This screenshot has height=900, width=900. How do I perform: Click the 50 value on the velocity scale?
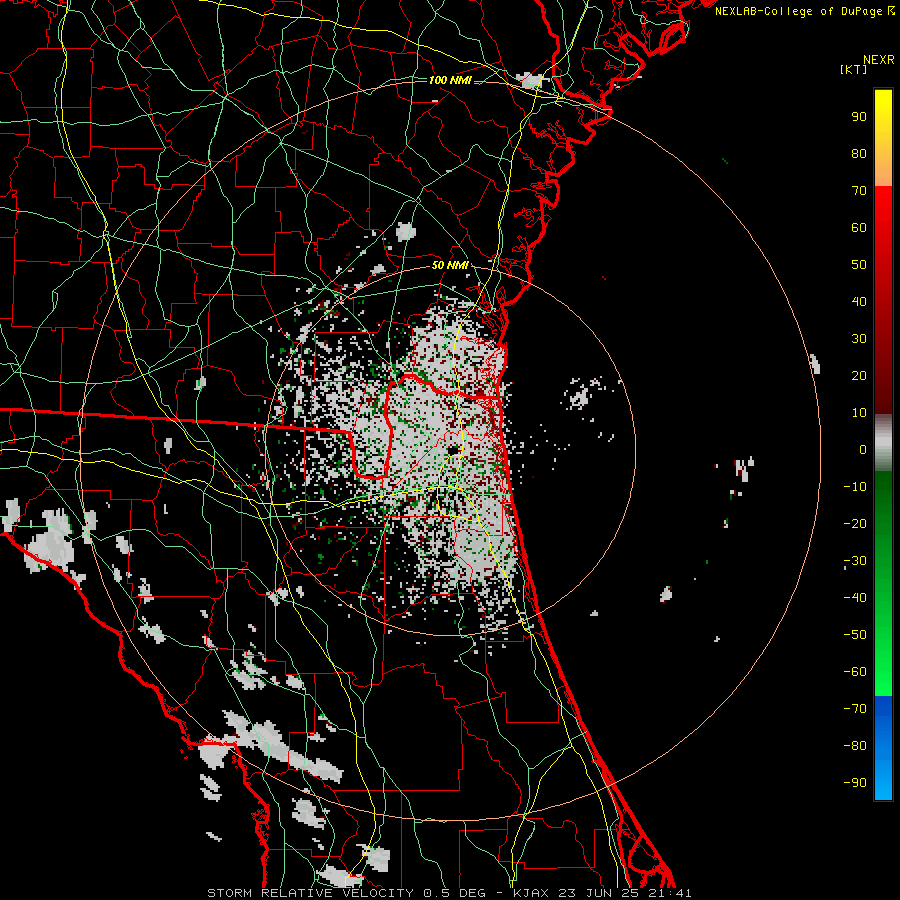(x=859, y=265)
